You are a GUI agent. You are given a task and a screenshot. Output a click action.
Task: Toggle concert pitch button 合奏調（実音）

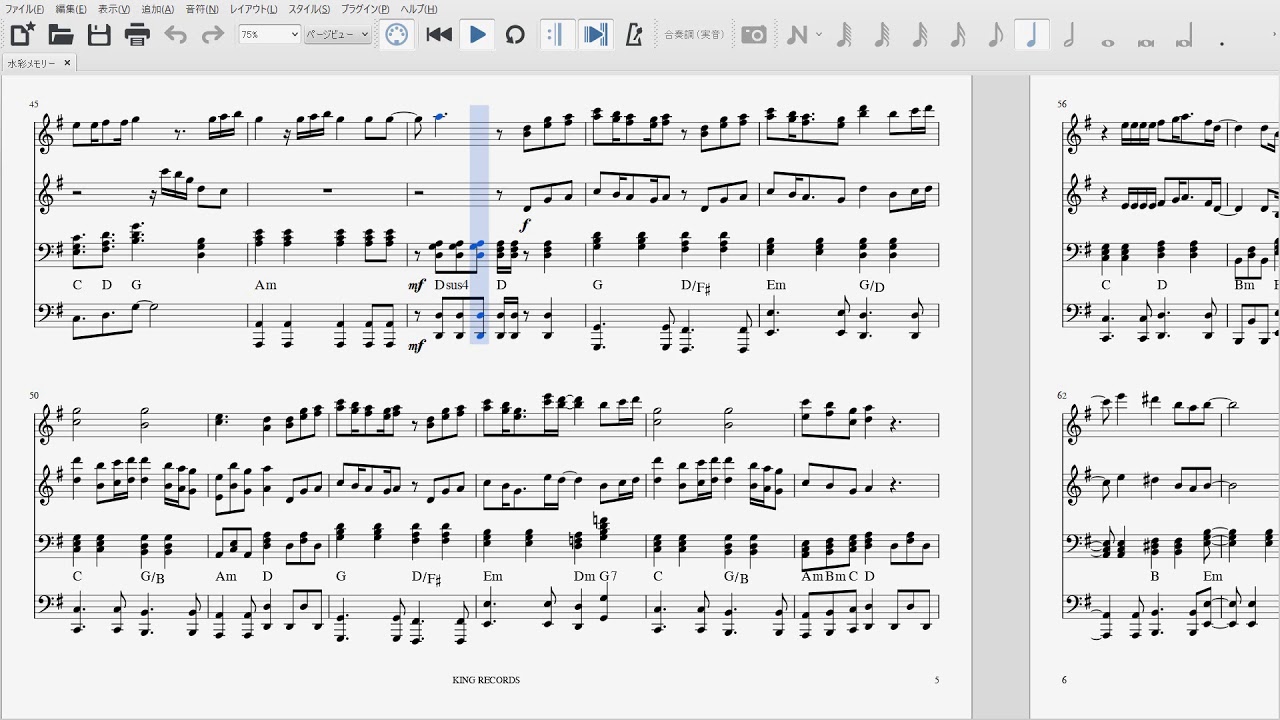tap(695, 35)
